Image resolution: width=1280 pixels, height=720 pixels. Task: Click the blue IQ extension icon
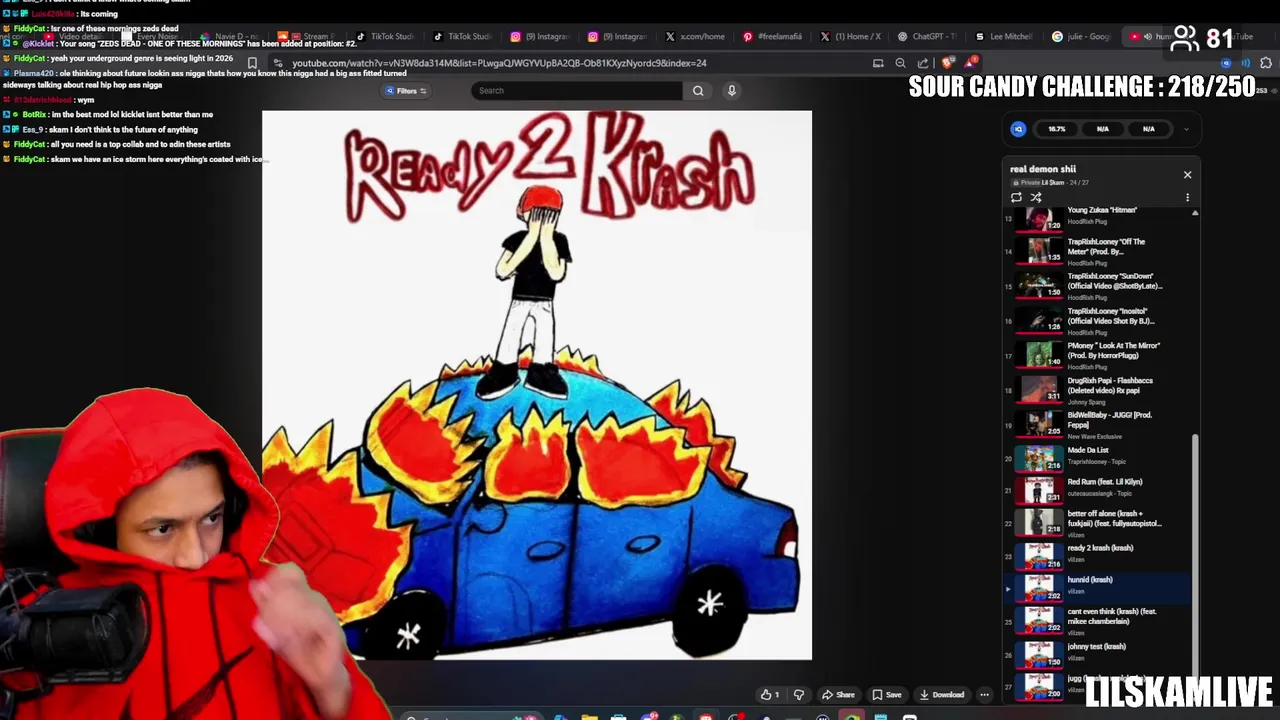point(1018,129)
